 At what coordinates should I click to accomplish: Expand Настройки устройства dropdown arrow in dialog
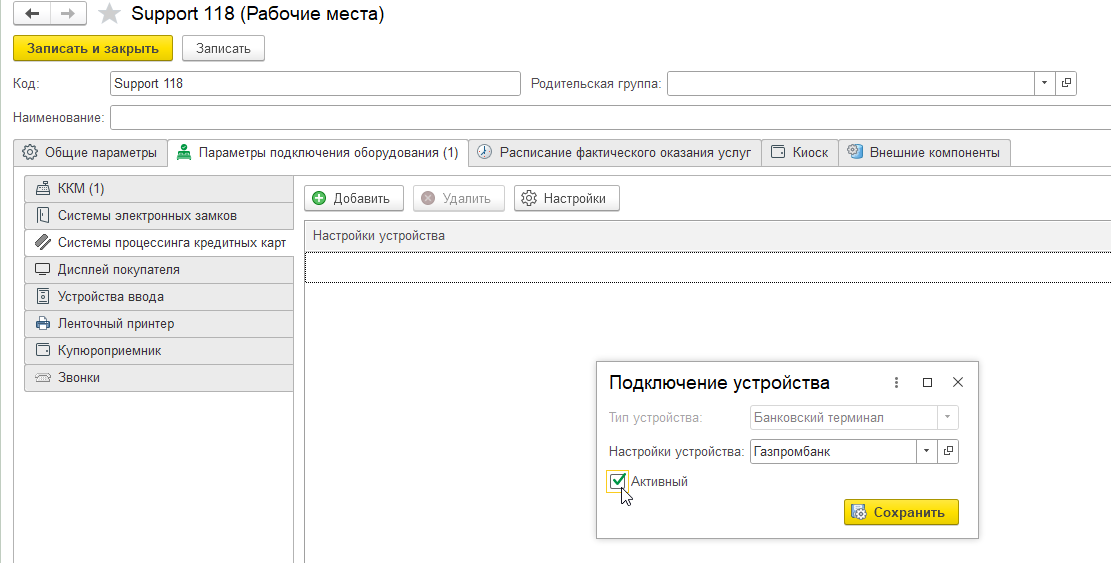(x=926, y=451)
